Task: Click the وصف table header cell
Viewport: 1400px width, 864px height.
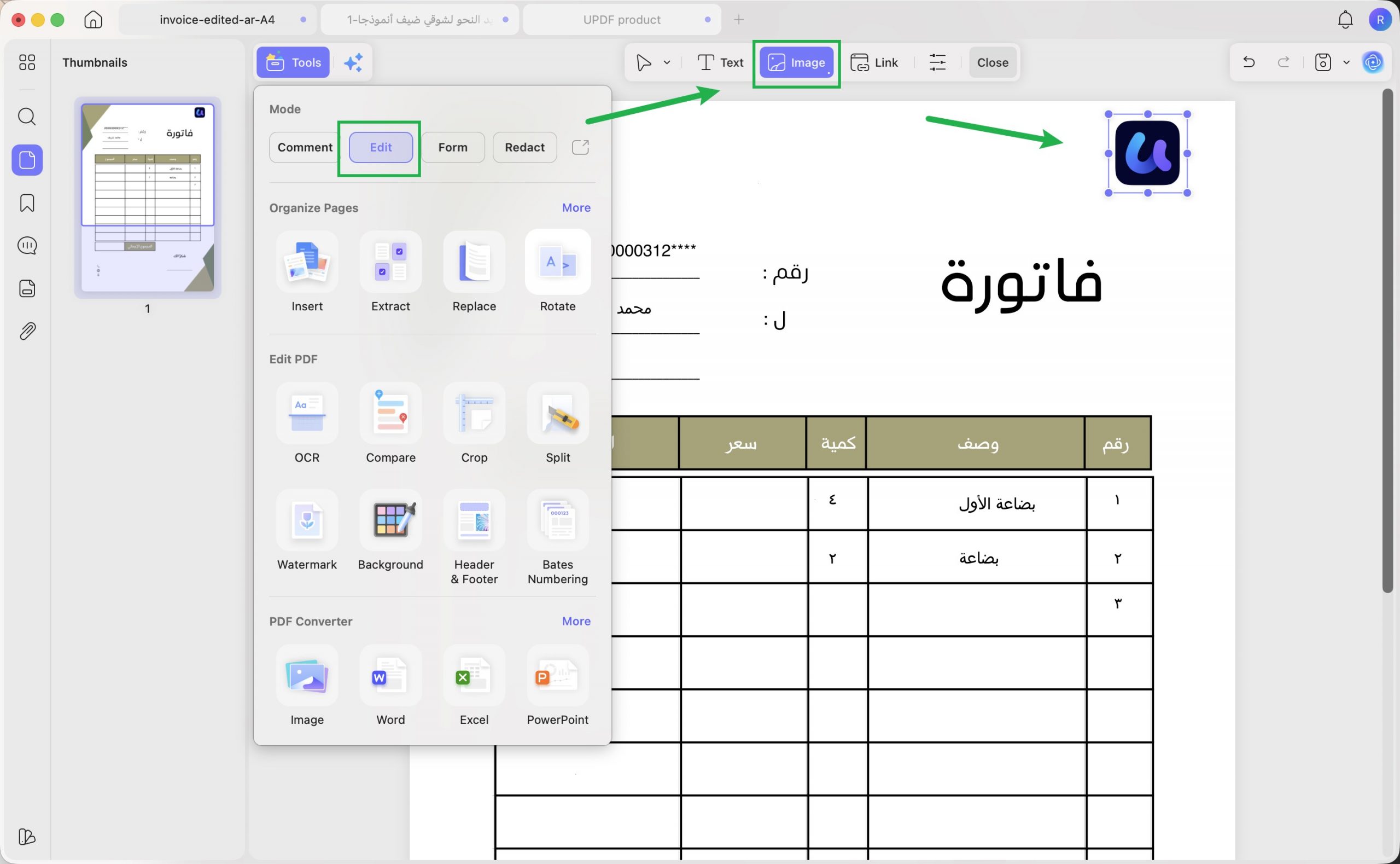Action: tap(976, 443)
